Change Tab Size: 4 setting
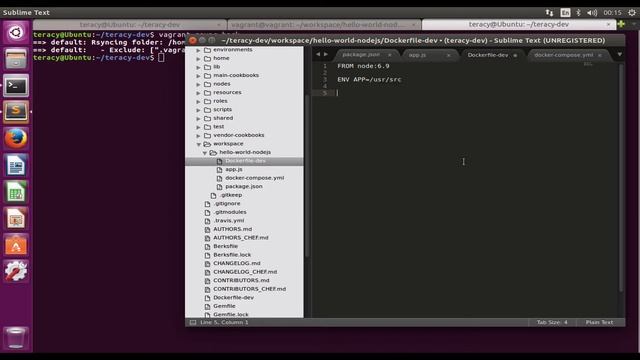Viewport: 640px width, 360px height. [x=552, y=322]
